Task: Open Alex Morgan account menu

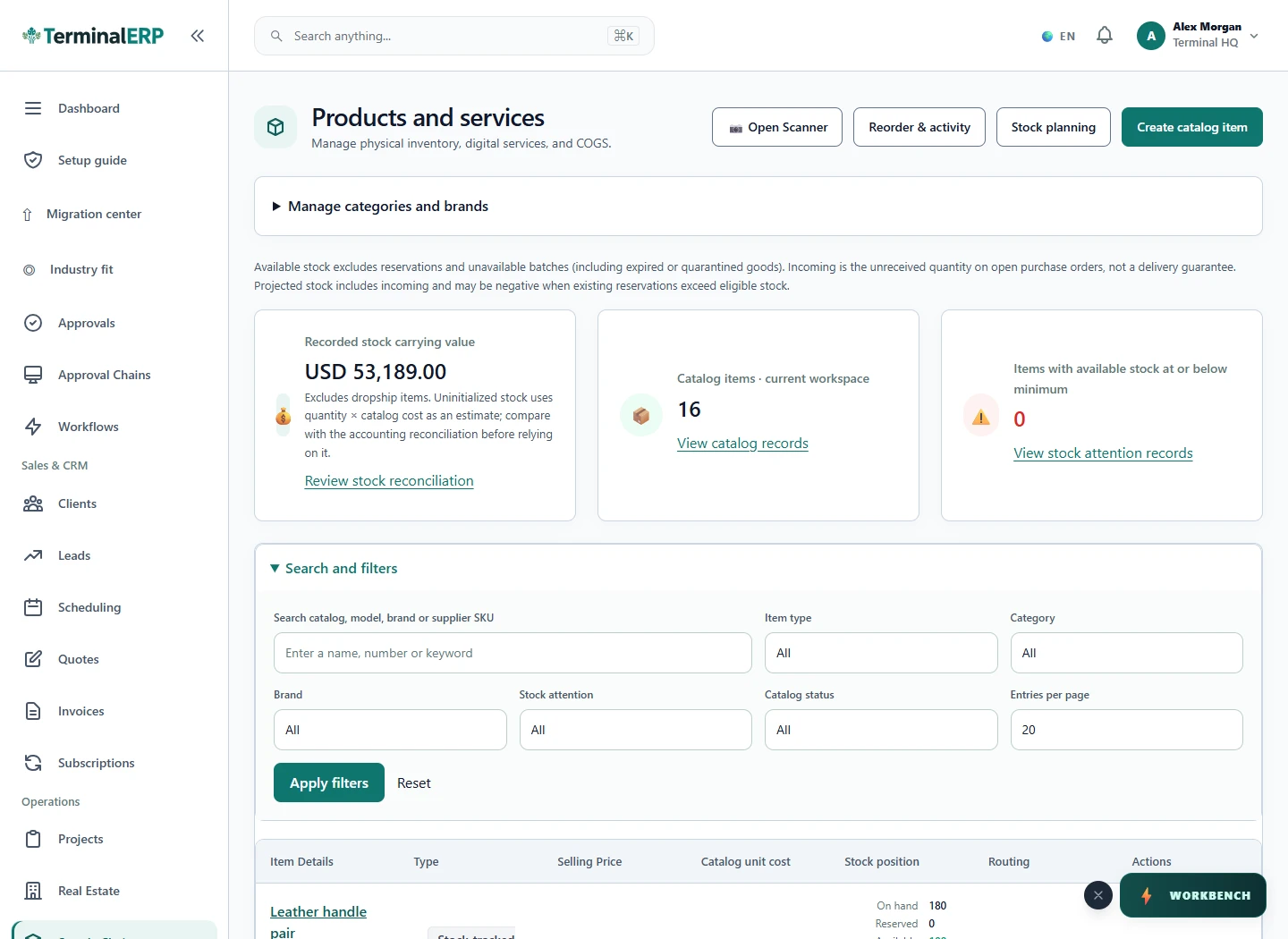Action: [x=1199, y=36]
